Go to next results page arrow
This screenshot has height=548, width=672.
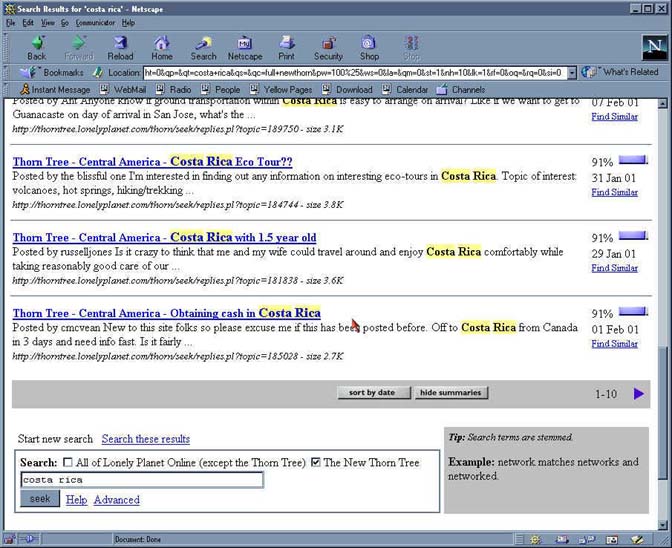click(x=639, y=393)
